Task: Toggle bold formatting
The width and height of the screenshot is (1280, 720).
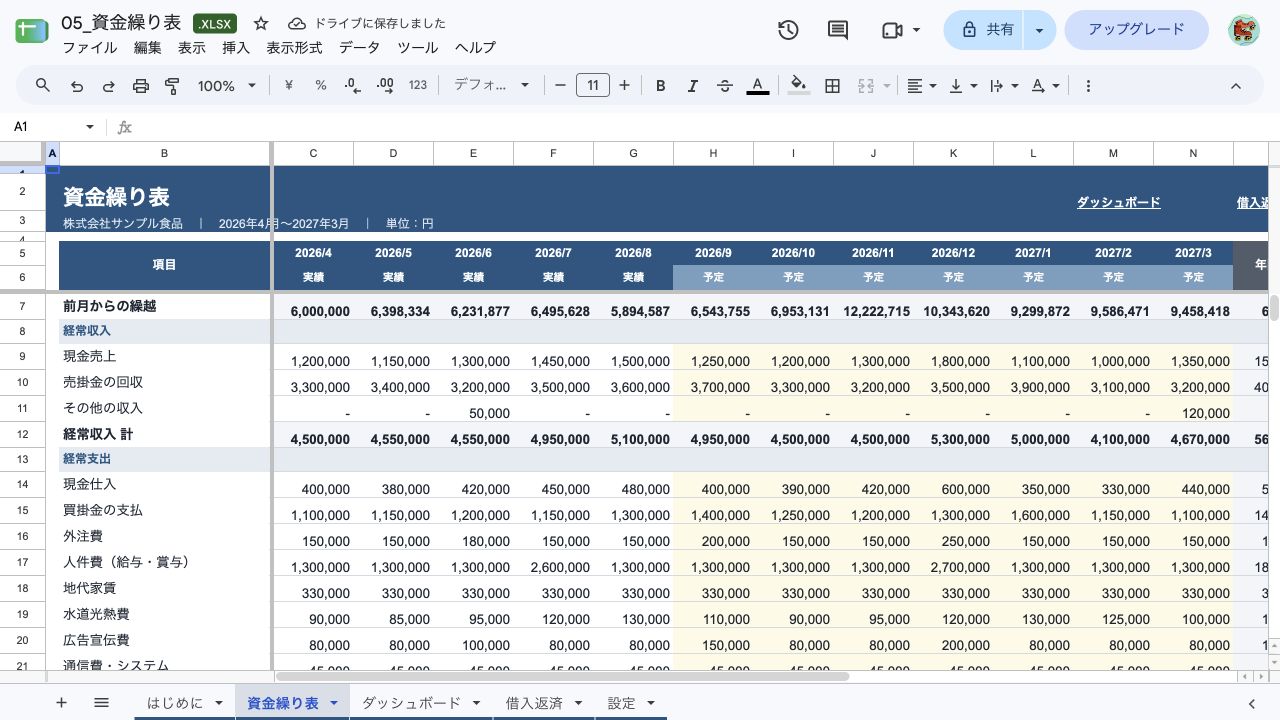Action: click(660, 86)
